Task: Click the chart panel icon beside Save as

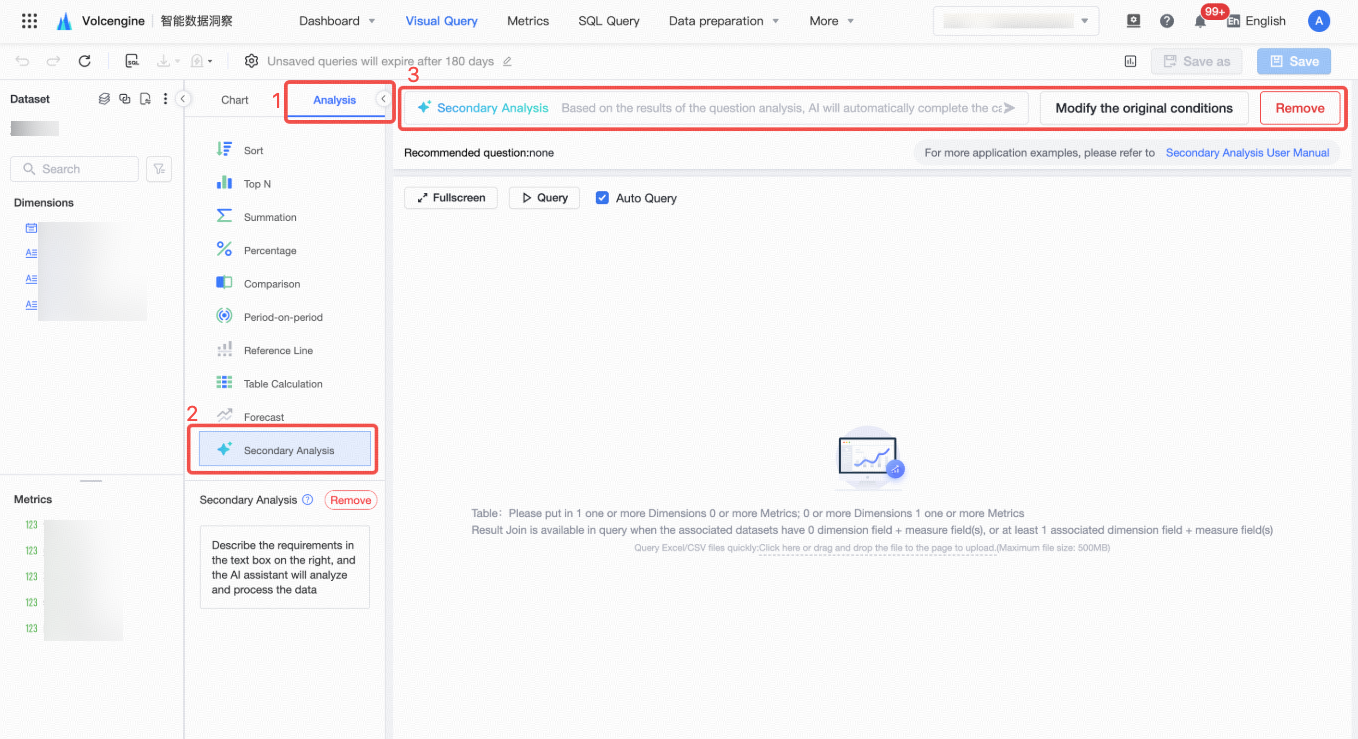Action: [x=1130, y=61]
